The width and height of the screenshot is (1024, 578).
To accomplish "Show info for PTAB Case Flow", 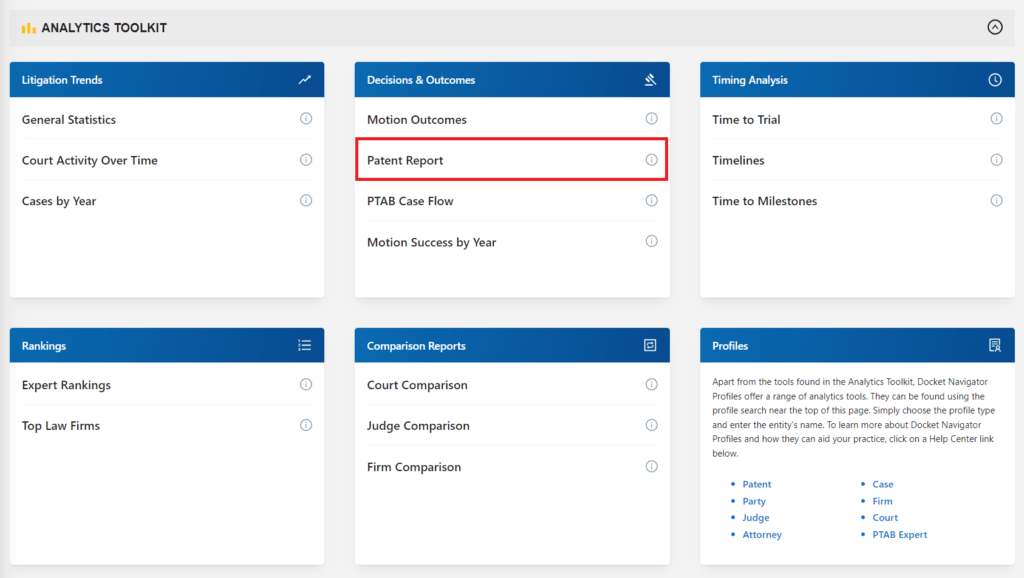I will (x=651, y=201).
